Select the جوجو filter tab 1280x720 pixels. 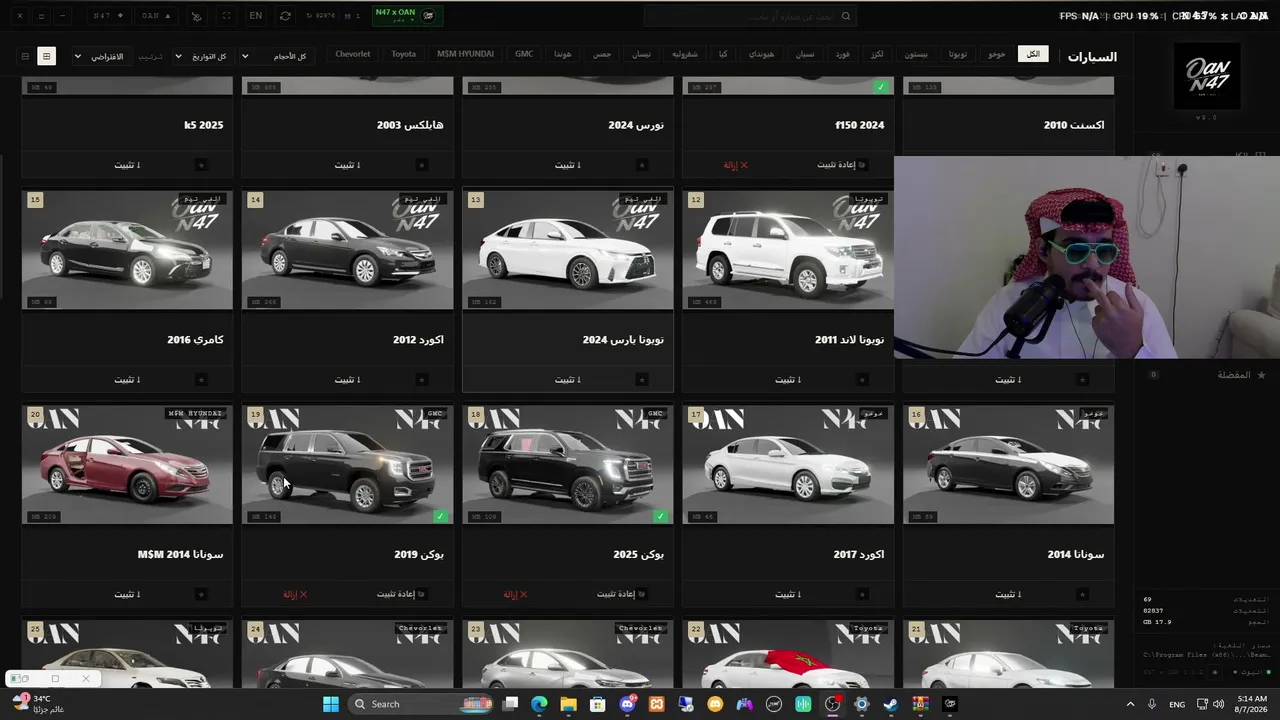996,54
